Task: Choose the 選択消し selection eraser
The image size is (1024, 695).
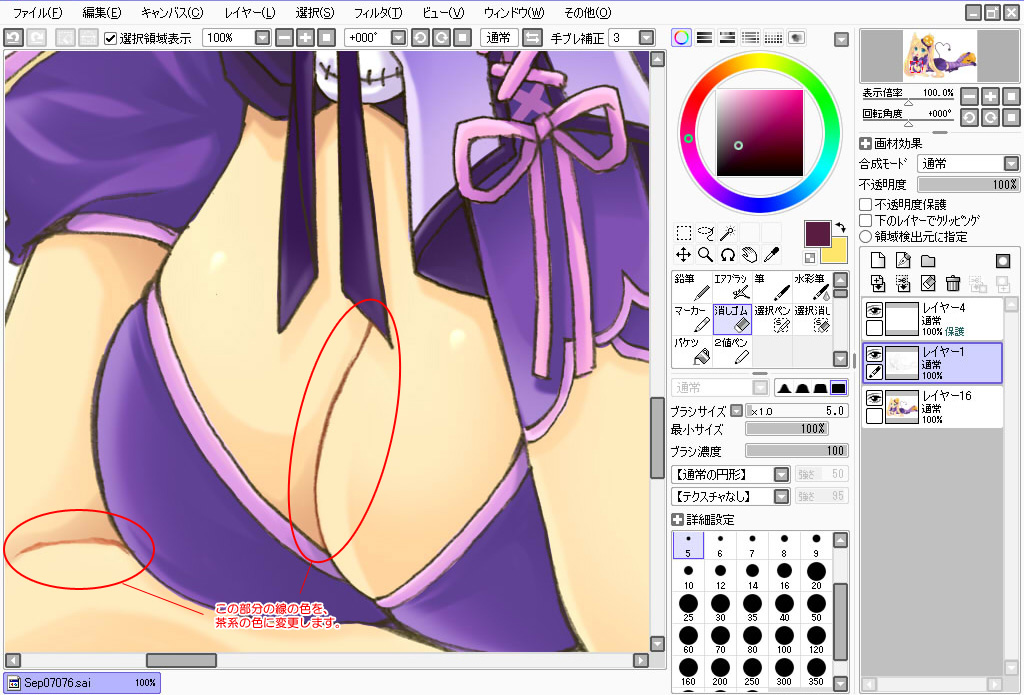Action: tap(812, 319)
